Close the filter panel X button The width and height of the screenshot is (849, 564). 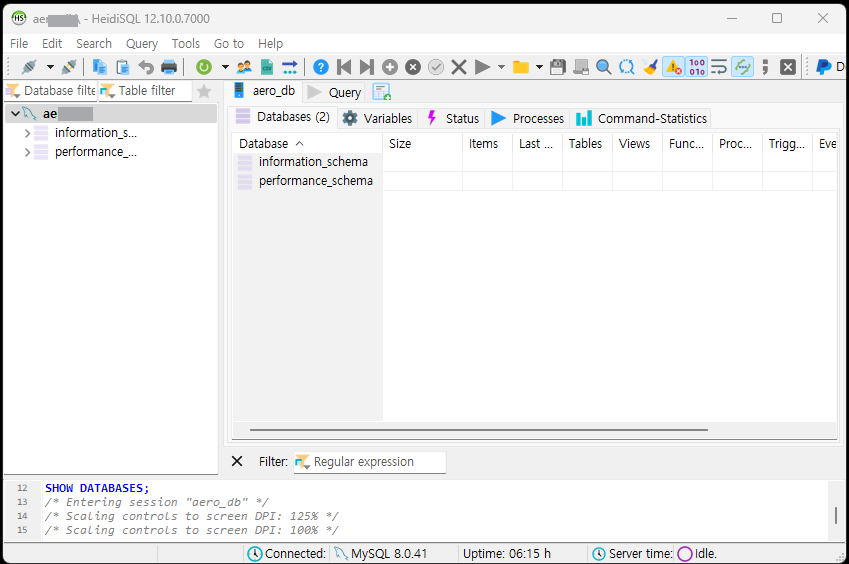coord(237,461)
